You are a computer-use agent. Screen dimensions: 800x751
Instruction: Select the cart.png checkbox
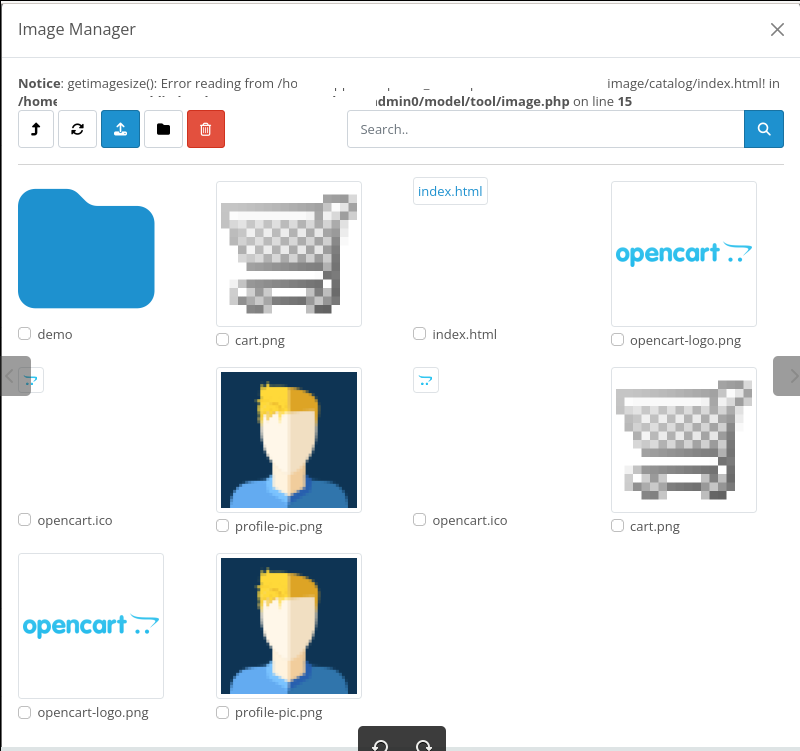[x=222, y=340]
